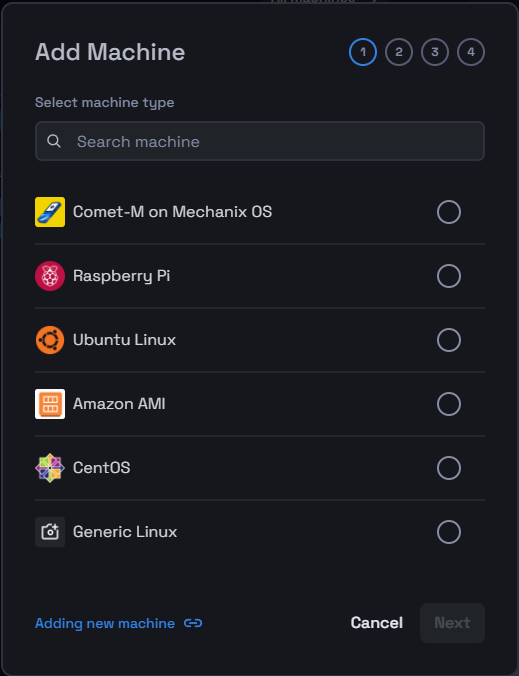Viewport: 519px width, 676px height.
Task: Choose the Ubuntu Linux radio option
Action: (x=449, y=340)
